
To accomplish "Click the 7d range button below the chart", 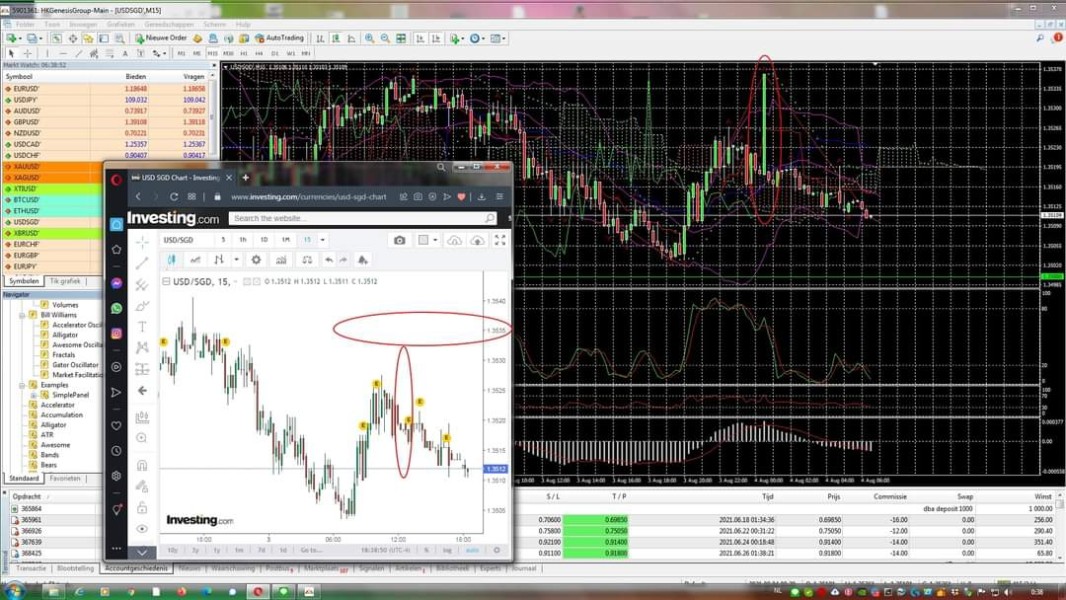I will pos(261,550).
